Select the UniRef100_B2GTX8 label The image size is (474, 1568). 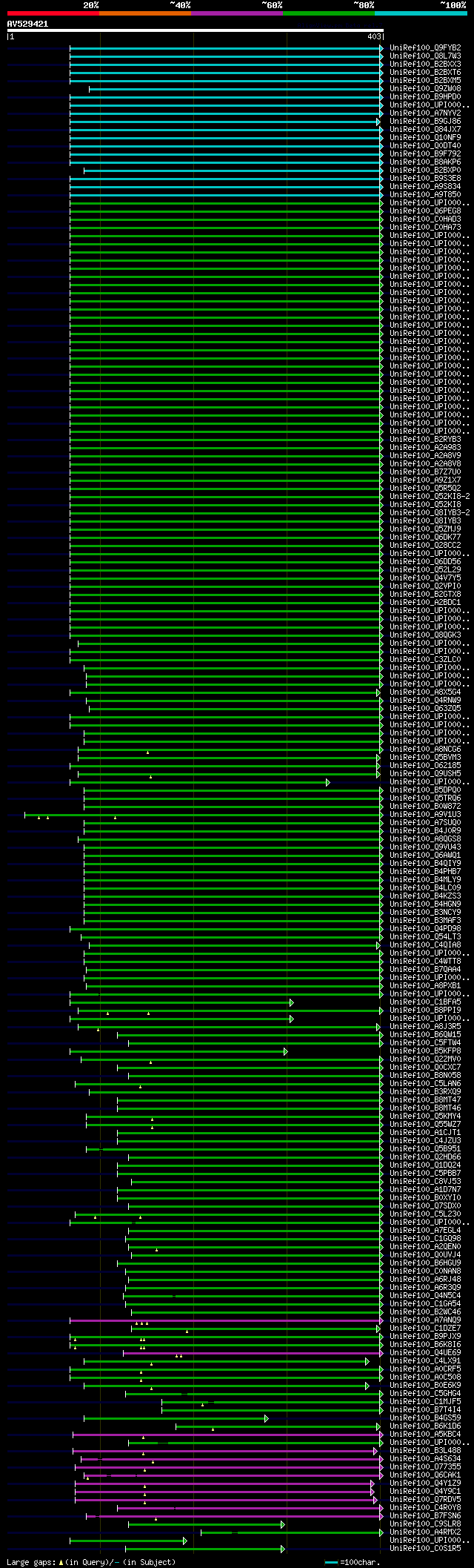point(425,594)
